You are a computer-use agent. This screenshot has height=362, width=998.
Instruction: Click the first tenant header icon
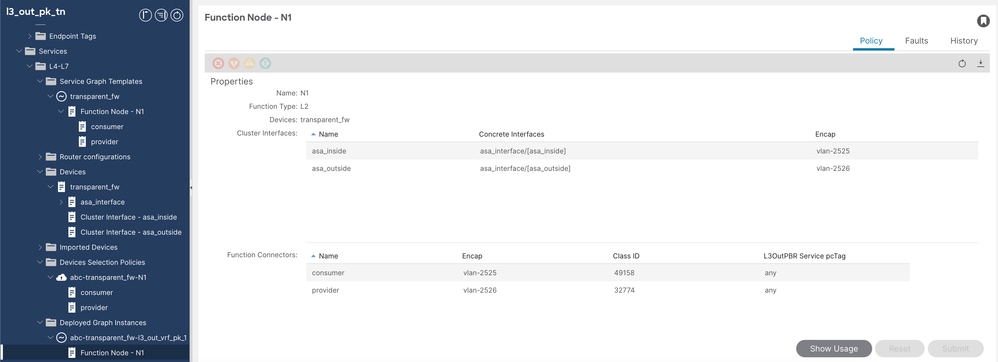(145, 15)
